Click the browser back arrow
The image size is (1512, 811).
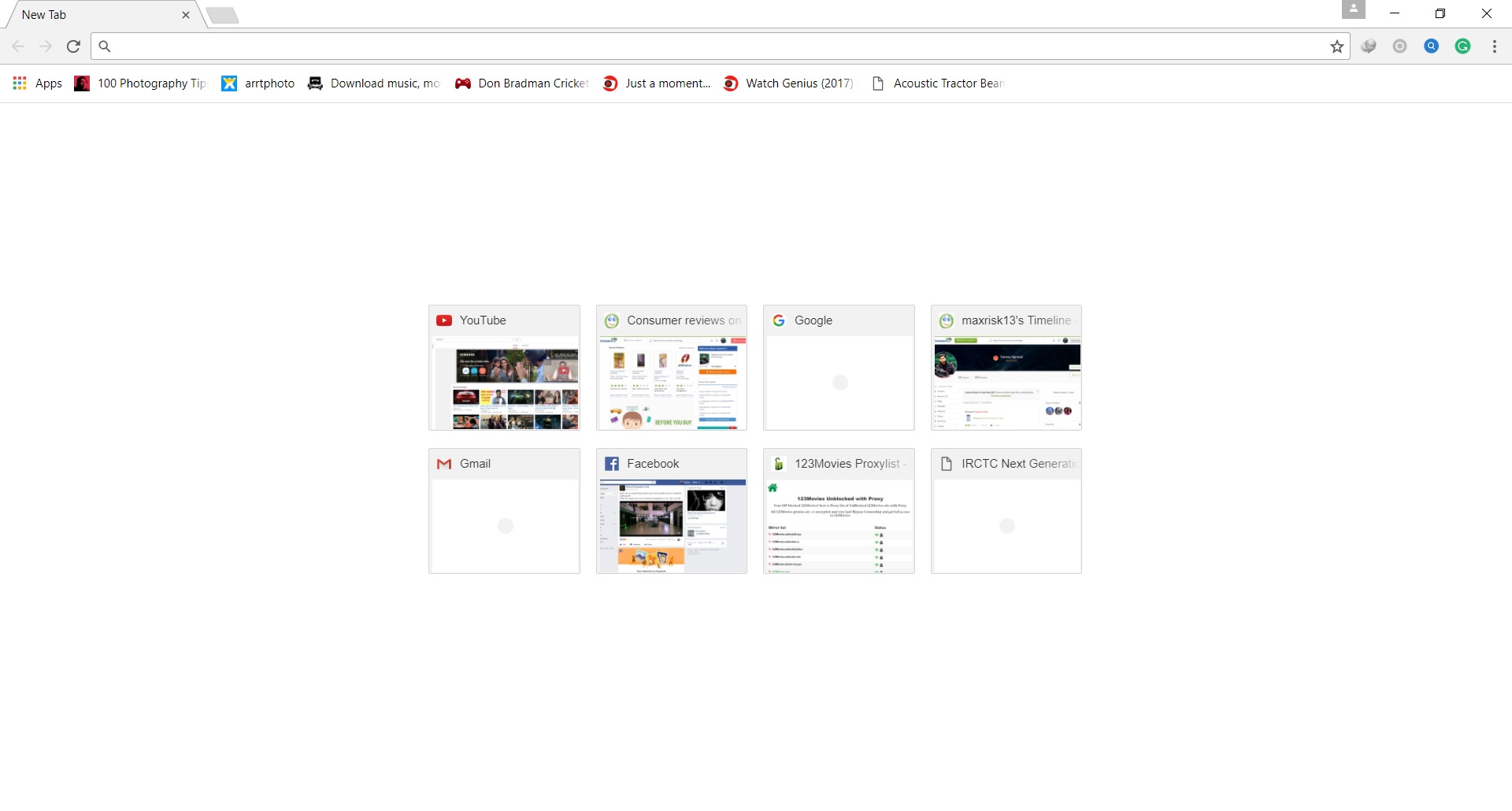pyautogui.click(x=19, y=46)
